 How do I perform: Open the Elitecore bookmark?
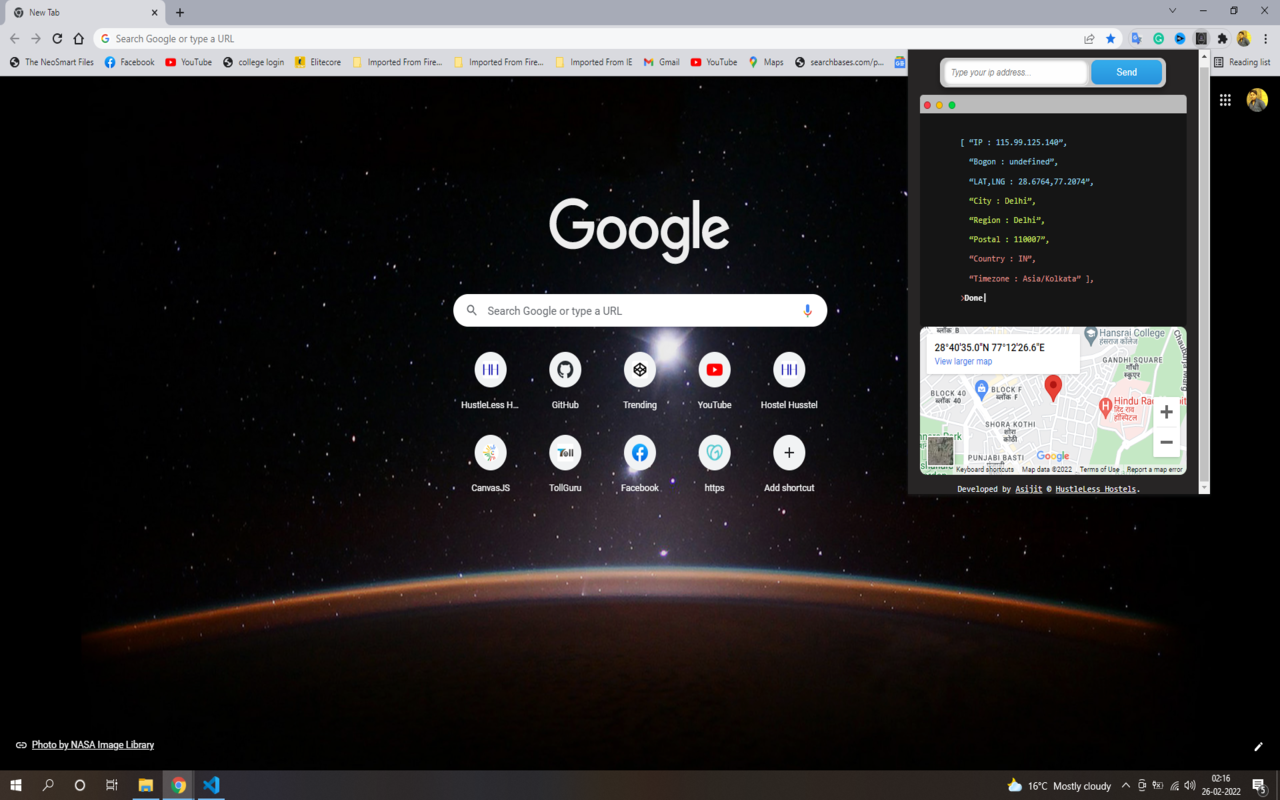click(318, 62)
